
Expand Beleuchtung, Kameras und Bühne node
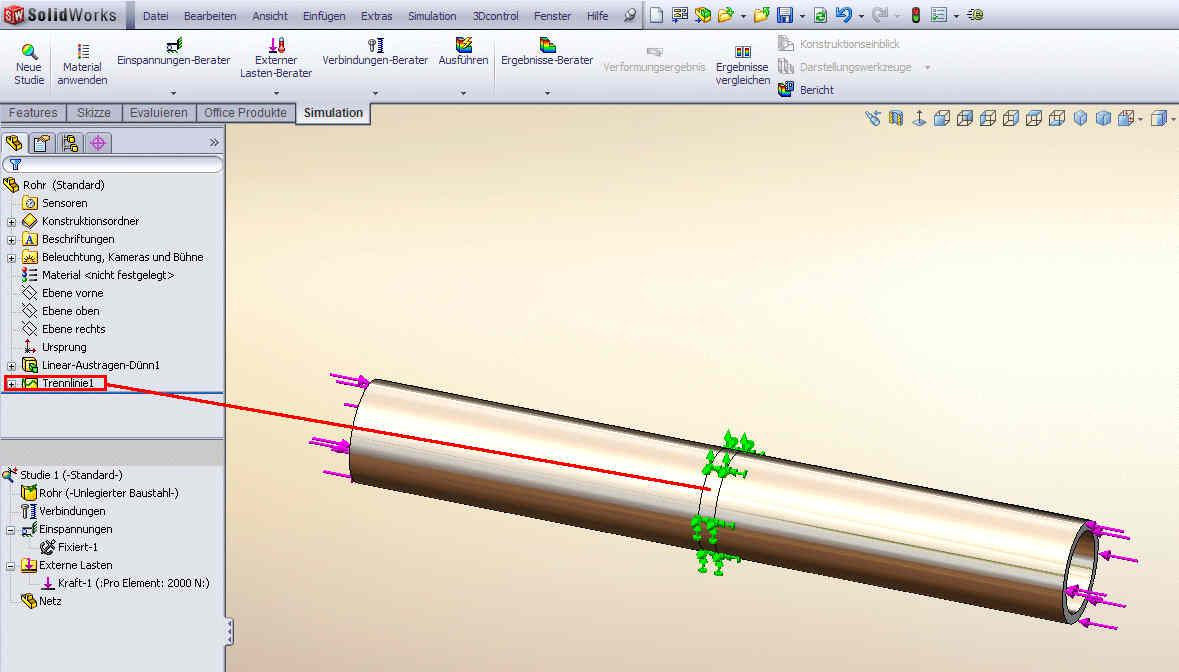point(11,258)
